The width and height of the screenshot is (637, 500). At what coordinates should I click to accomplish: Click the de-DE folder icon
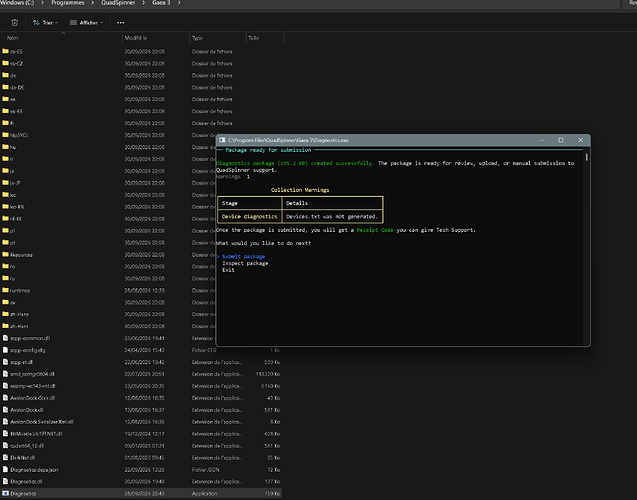coord(5,87)
